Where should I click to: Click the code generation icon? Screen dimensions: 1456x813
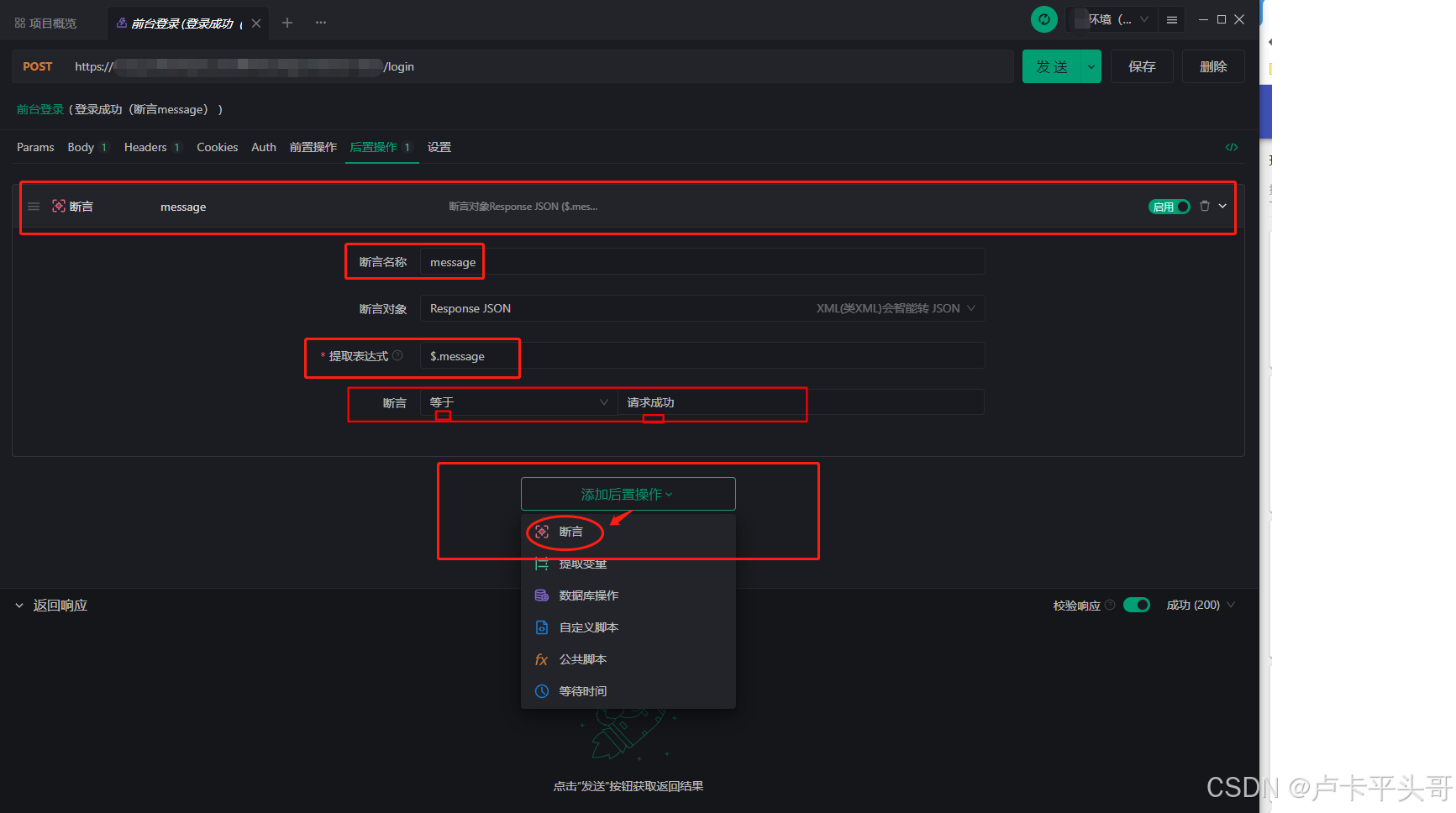[x=1232, y=147]
